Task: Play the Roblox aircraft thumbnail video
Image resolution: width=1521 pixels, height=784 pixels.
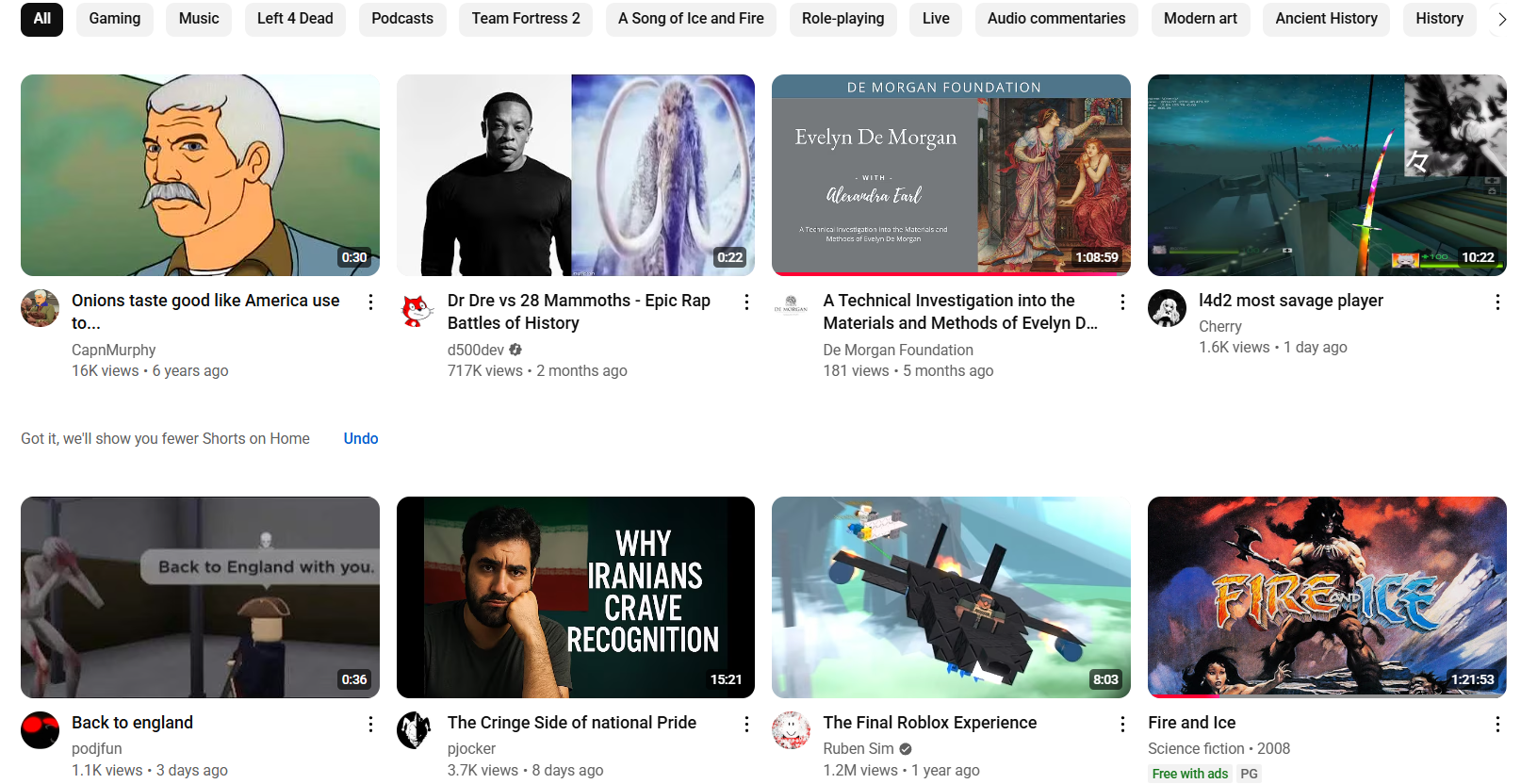Action: pos(951,597)
